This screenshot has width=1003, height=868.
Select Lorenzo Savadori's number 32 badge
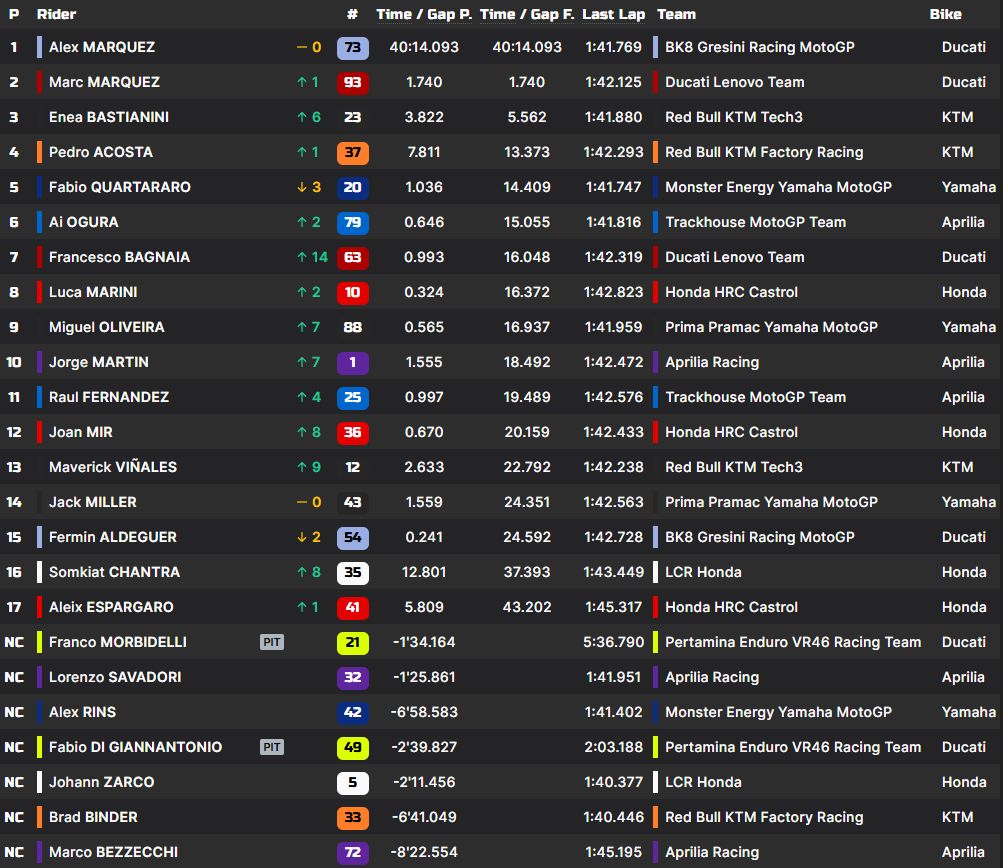pos(352,677)
